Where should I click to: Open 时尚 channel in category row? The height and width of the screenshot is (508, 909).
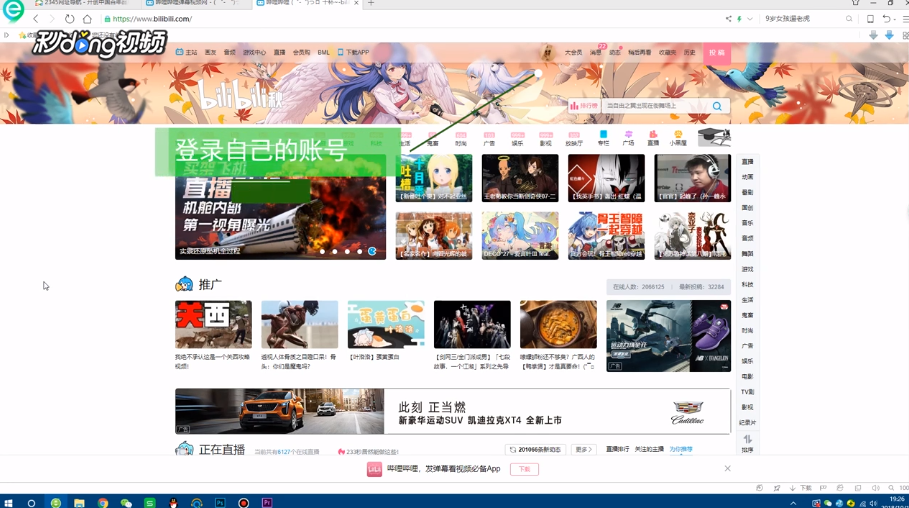(461, 139)
